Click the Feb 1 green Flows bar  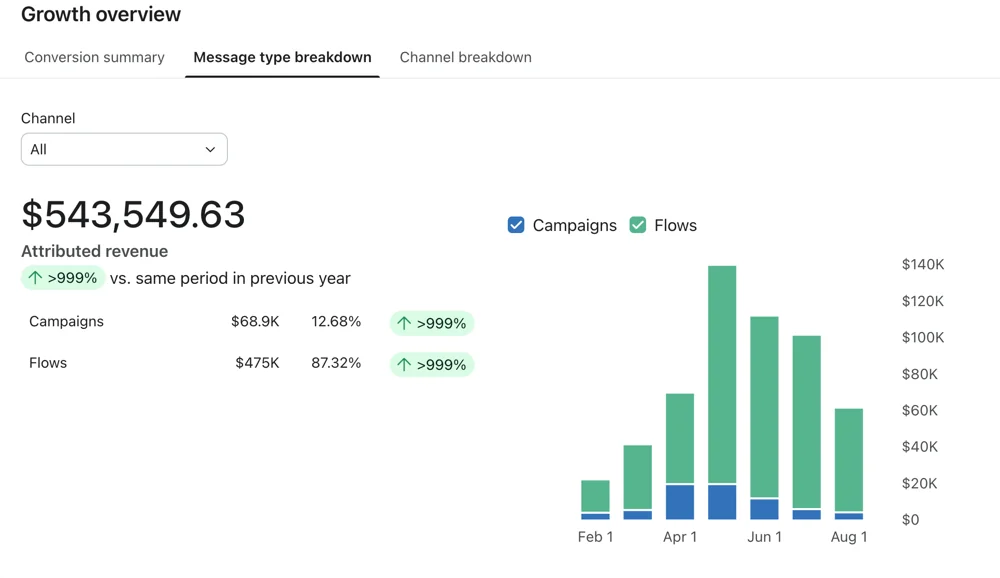(x=595, y=496)
